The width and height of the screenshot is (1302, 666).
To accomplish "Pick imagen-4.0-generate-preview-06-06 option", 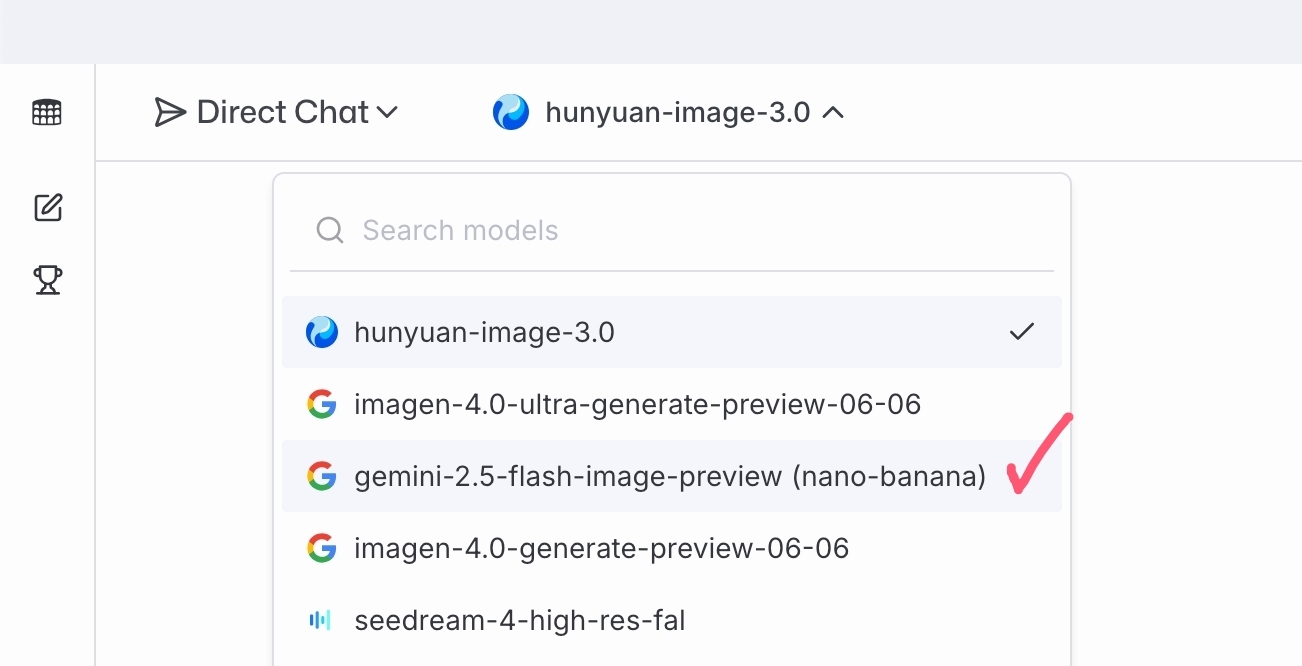I will (x=601, y=548).
